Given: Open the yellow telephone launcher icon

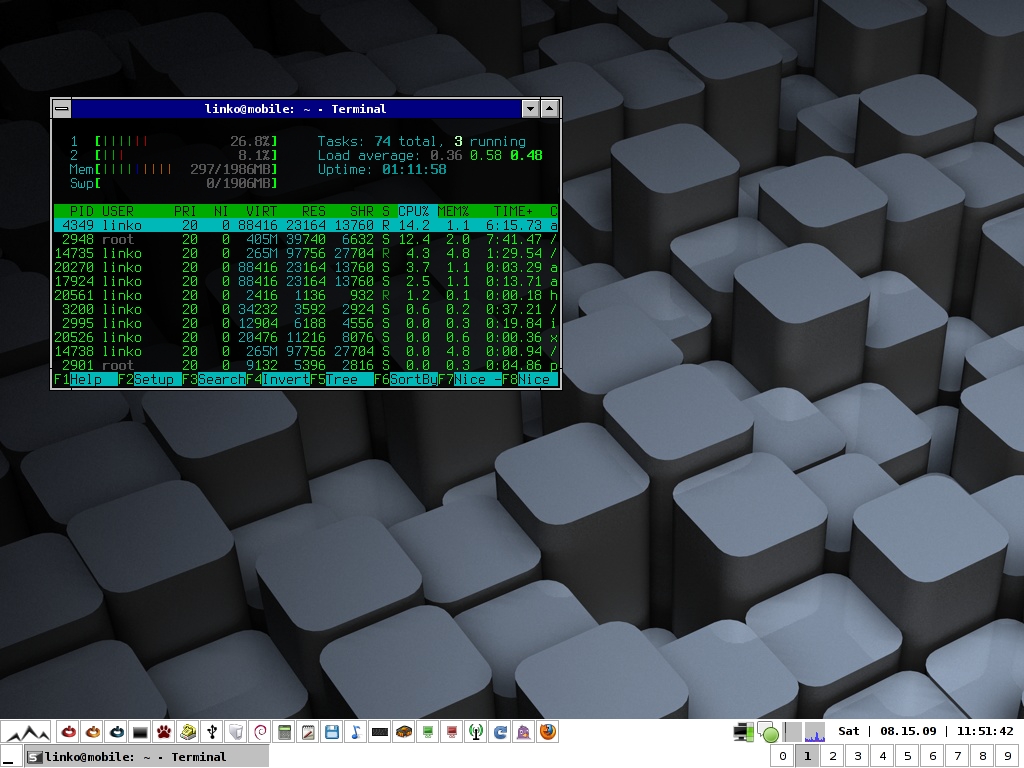Looking at the screenshot, I should (x=188, y=732).
